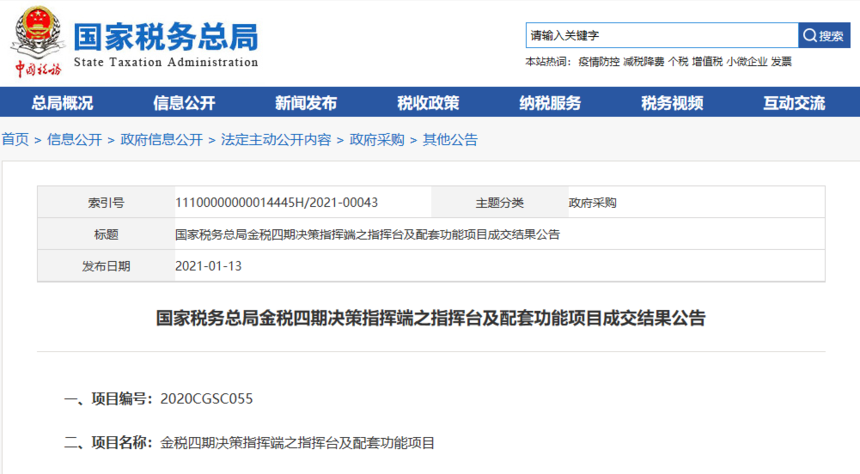Click the 索引号 label cell

106,202
